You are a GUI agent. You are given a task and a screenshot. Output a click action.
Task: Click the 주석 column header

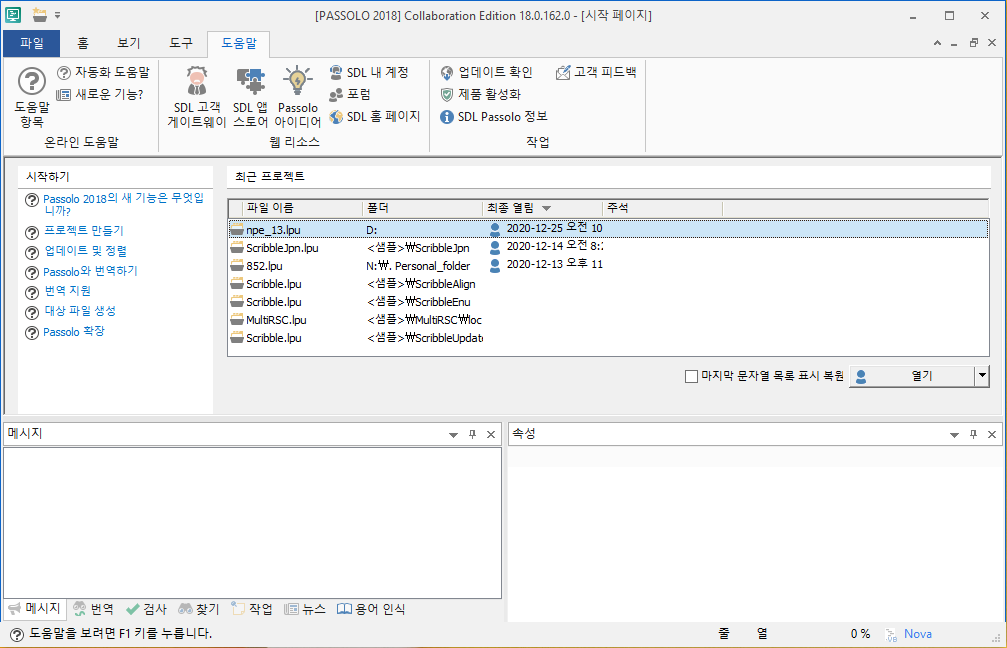662,208
